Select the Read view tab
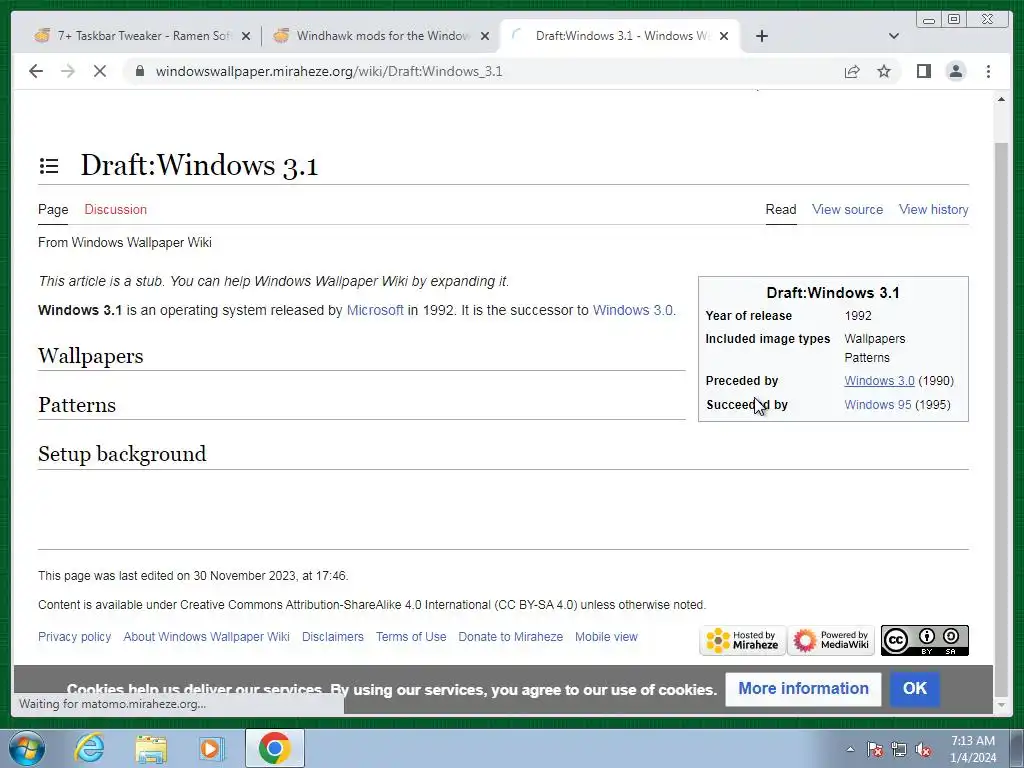The height and width of the screenshot is (768, 1024). pos(780,210)
